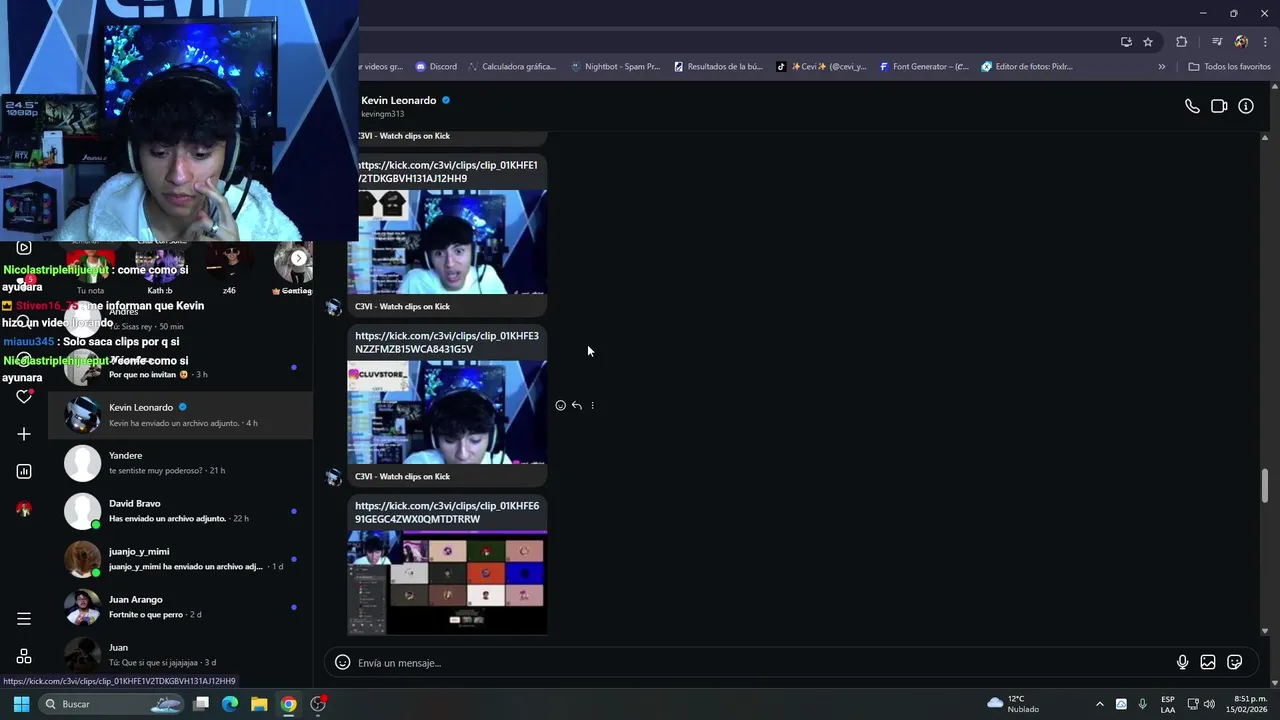1280x720 pixels.
Task: Open Chrome three-dot menu
Action: pyautogui.click(x=1265, y=42)
